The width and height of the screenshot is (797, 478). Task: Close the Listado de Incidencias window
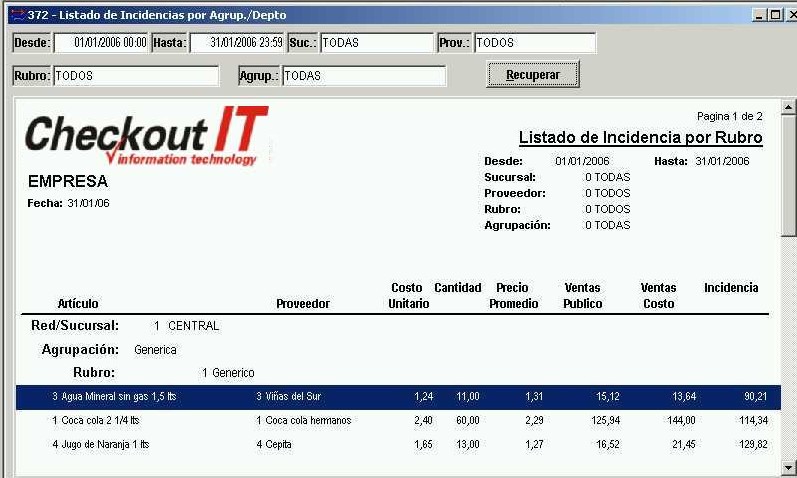pos(787,15)
